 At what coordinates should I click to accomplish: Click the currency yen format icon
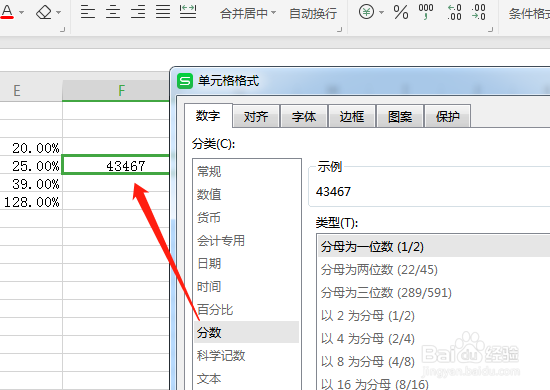click(366, 12)
